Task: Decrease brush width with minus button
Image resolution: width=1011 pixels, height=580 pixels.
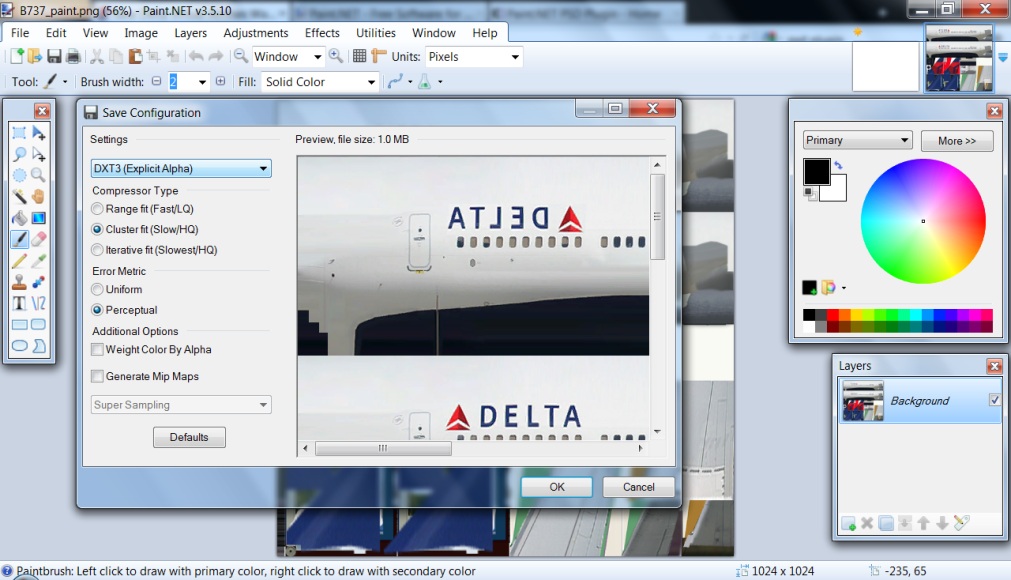Action: point(157,81)
